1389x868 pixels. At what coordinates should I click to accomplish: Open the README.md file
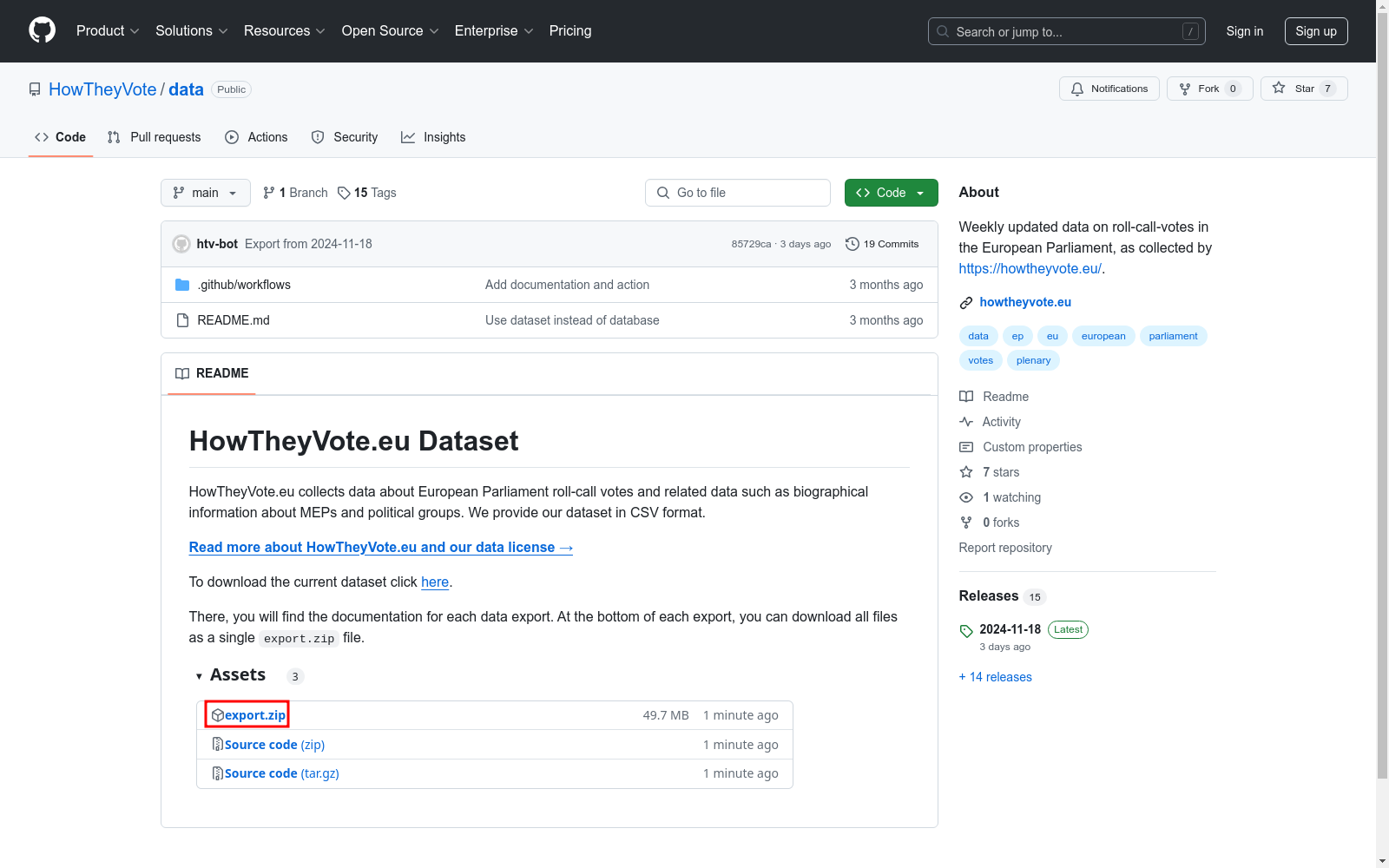(234, 320)
